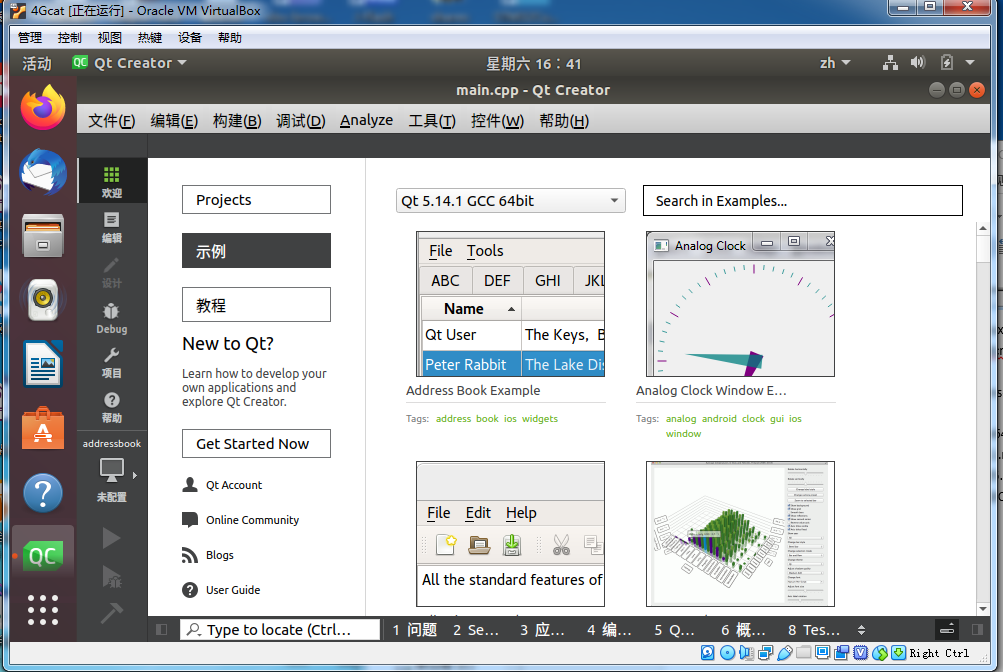The width and height of the screenshot is (1003, 672).
Task: Click the examples list vertical scrollbar
Action: tap(983, 418)
